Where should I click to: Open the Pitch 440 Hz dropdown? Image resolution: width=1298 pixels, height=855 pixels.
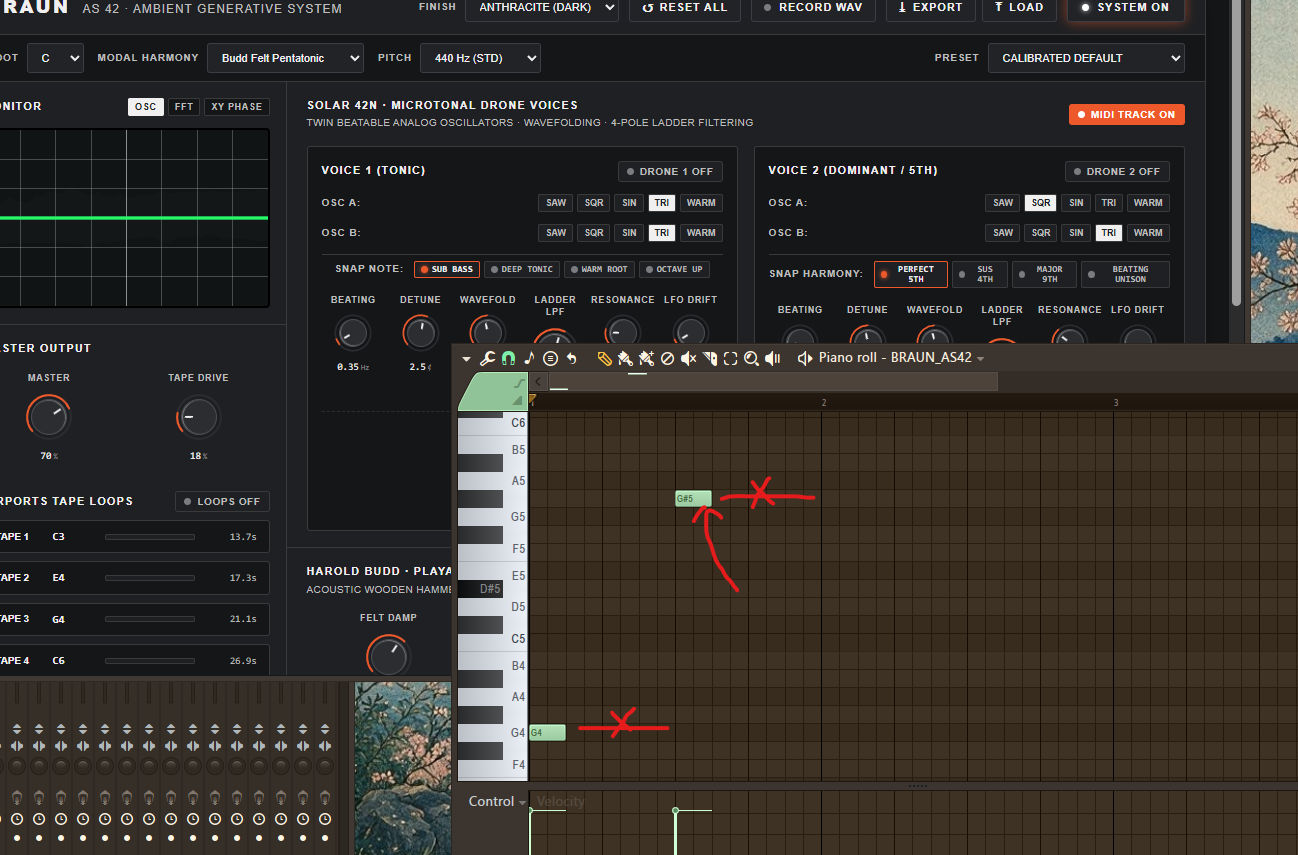pyautogui.click(x=480, y=58)
